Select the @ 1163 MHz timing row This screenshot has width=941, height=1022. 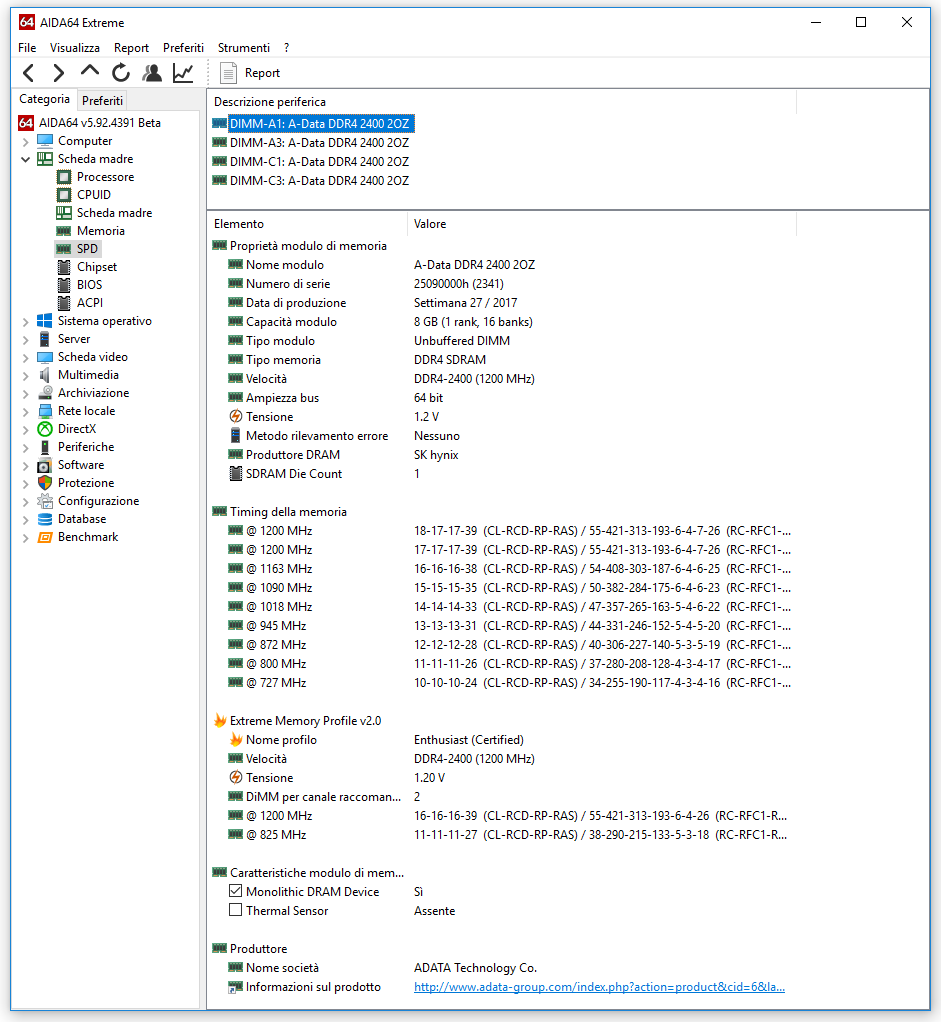tap(502, 568)
